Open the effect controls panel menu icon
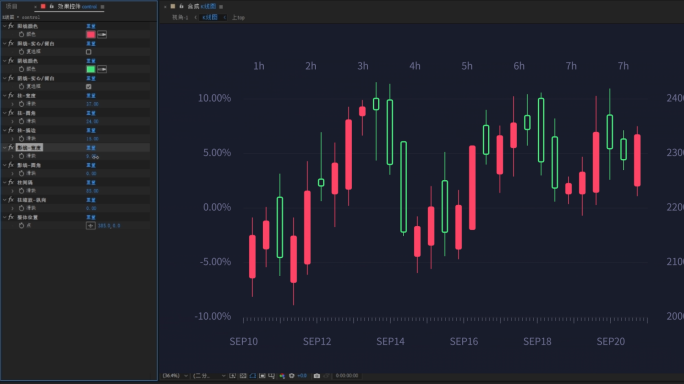 [x=103, y=7]
